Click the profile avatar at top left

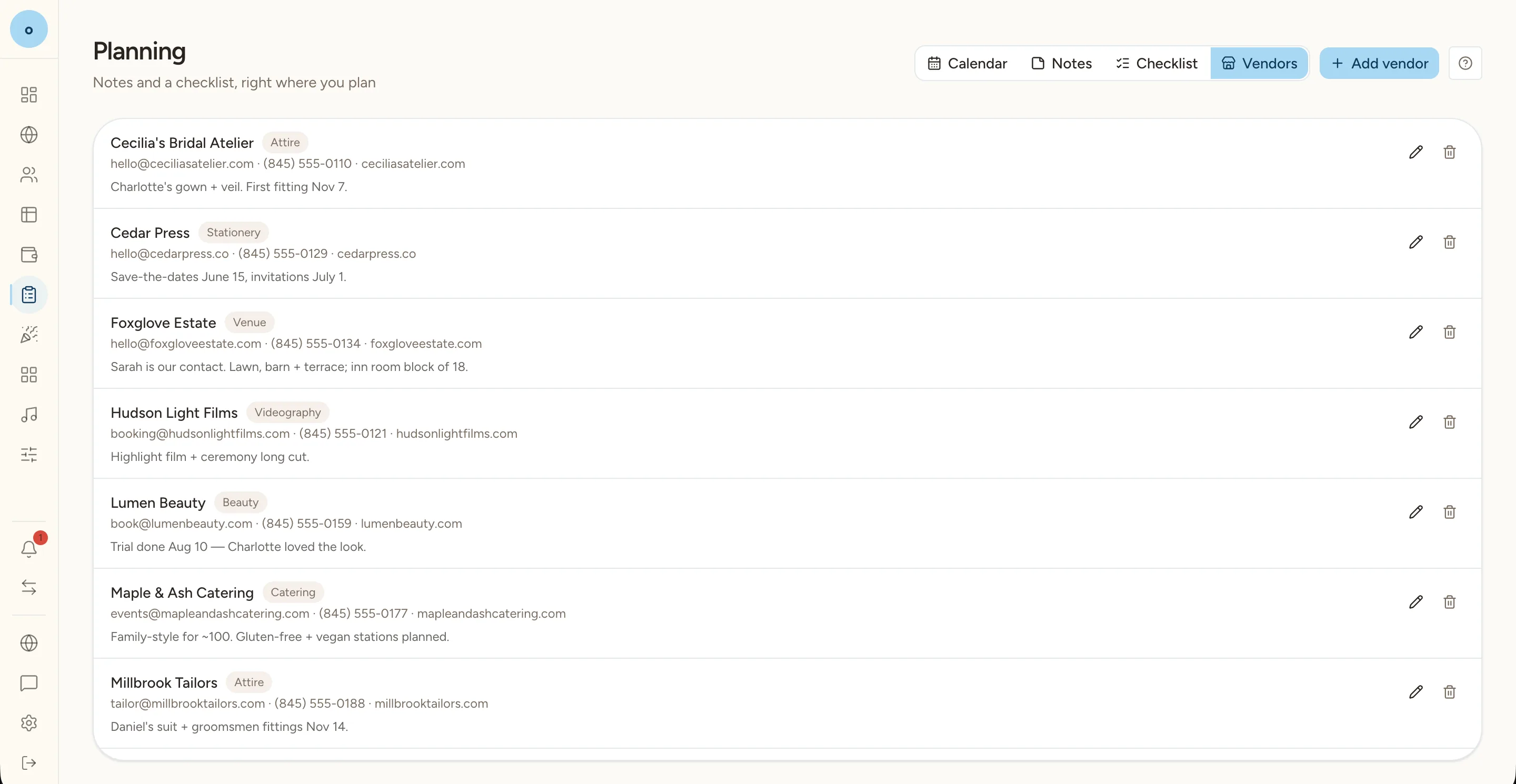(29, 29)
